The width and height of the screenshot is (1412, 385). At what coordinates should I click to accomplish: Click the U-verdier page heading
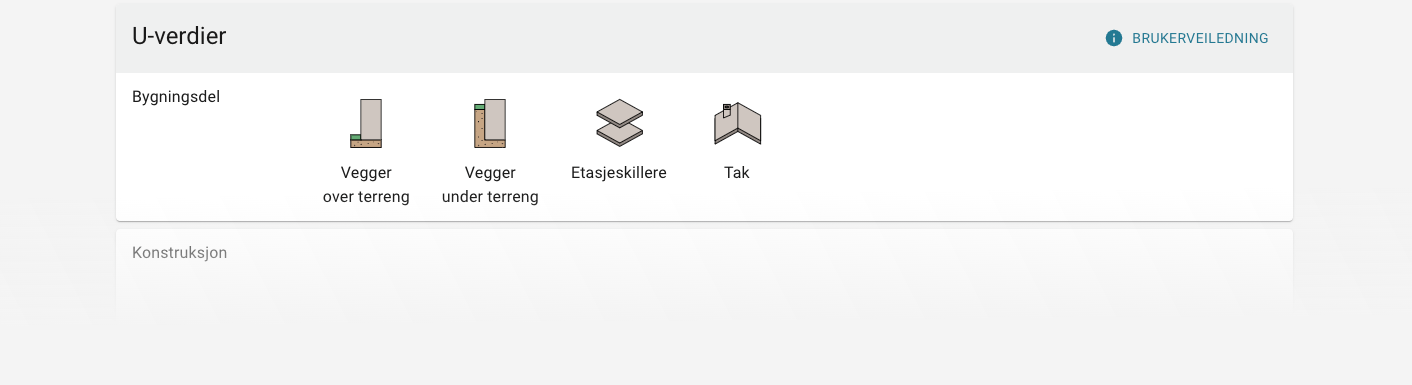[x=179, y=37]
